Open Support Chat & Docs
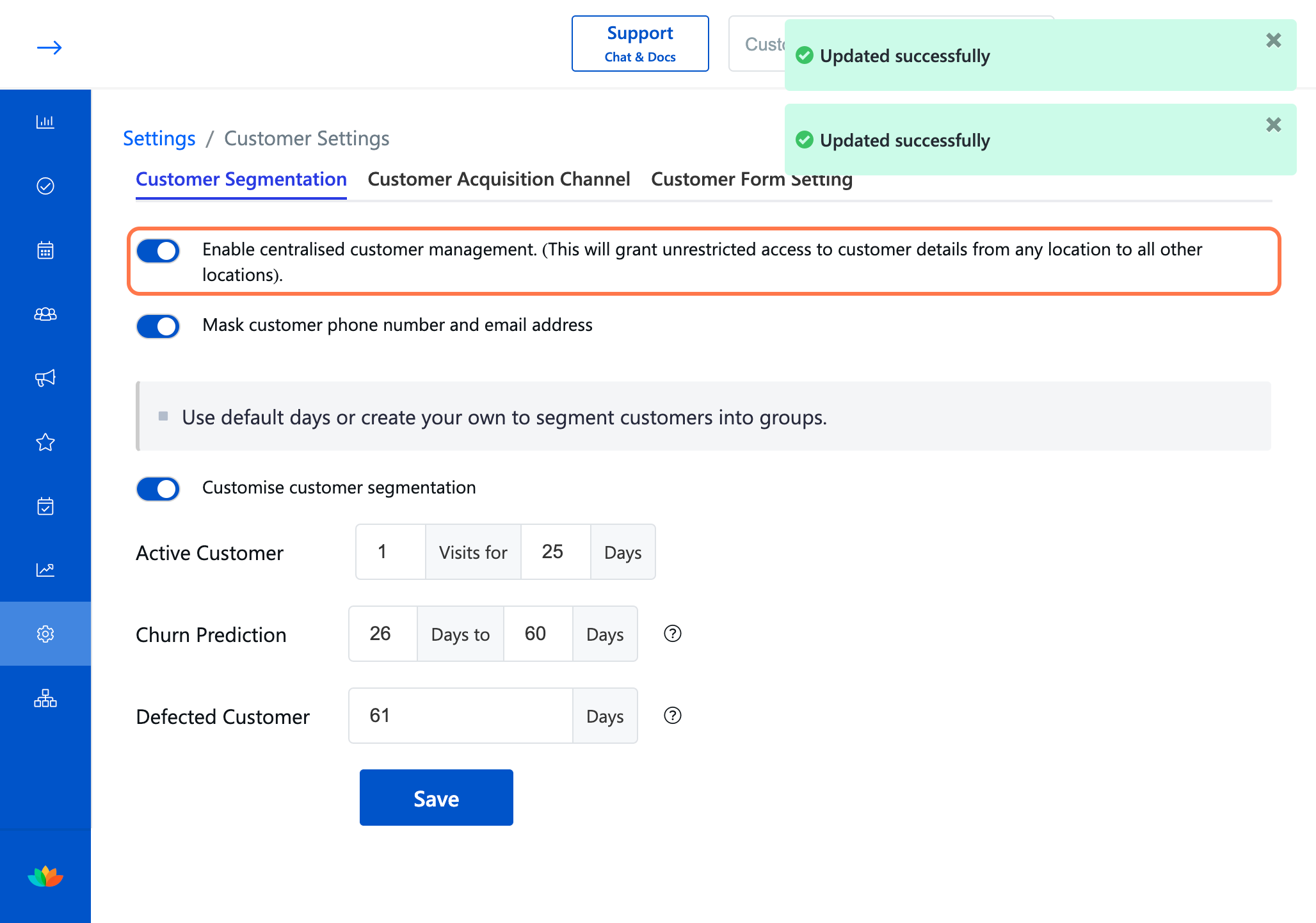The width and height of the screenshot is (1316, 923). pos(640,44)
